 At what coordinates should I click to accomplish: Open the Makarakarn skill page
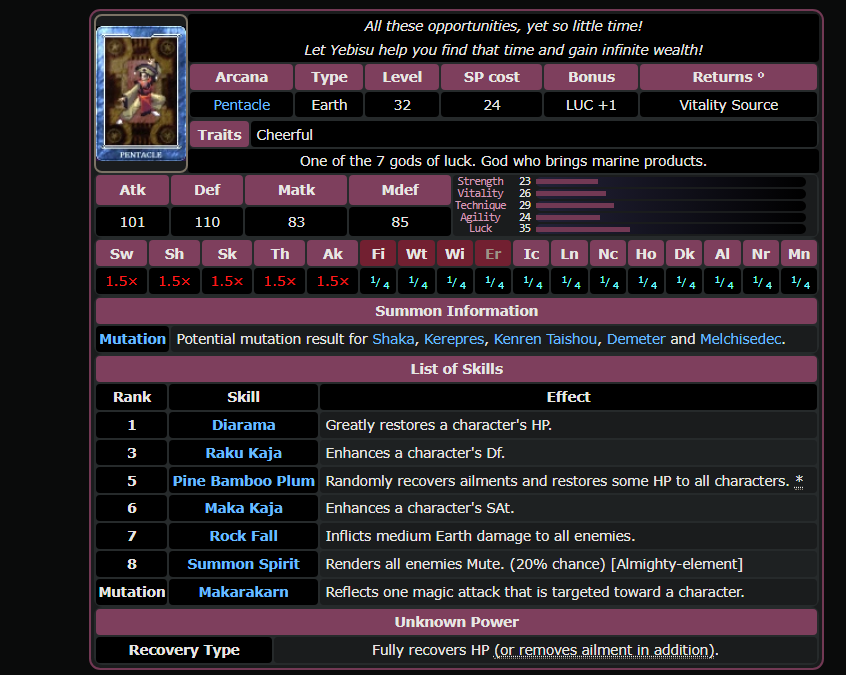click(243, 592)
